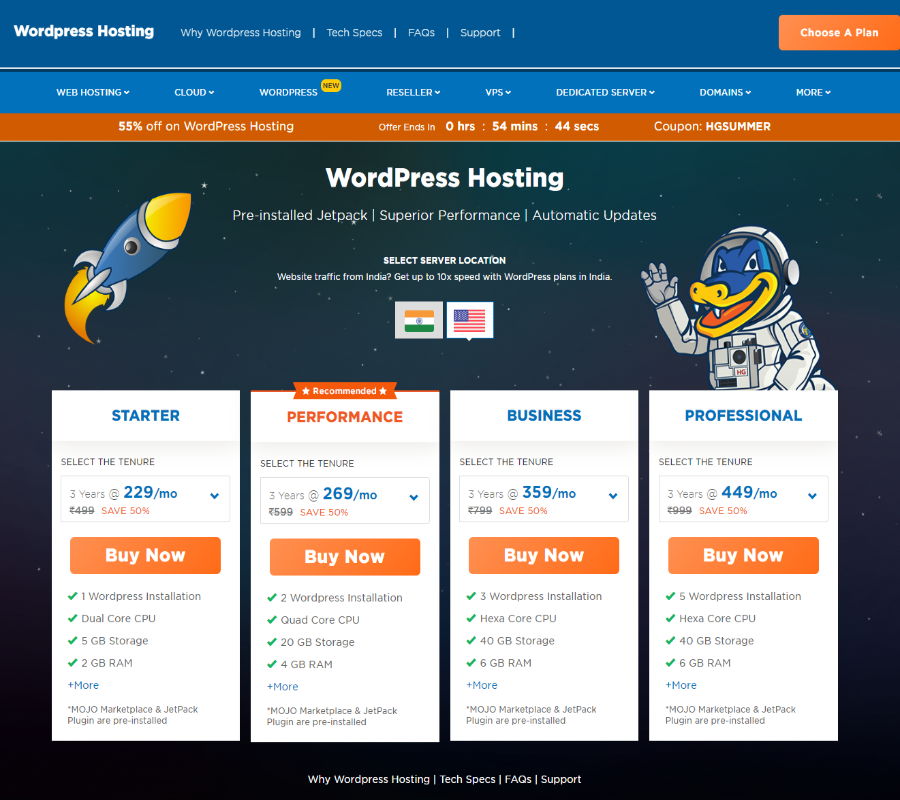The image size is (900, 800).
Task: Expand the VPS menu
Action: 498,92
